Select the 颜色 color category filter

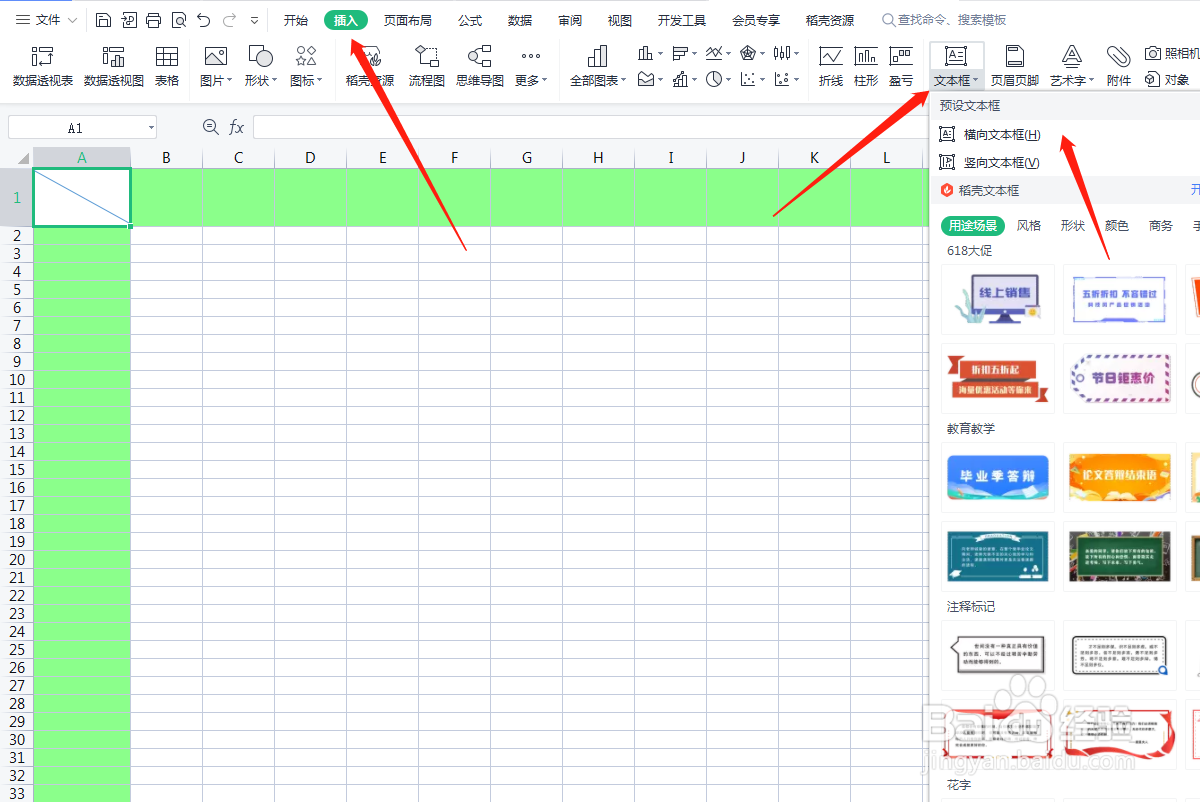click(x=1117, y=226)
